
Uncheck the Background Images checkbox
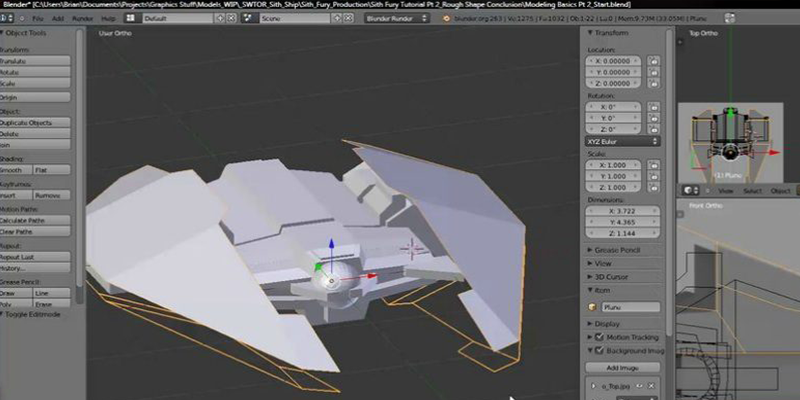click(599, 351)
